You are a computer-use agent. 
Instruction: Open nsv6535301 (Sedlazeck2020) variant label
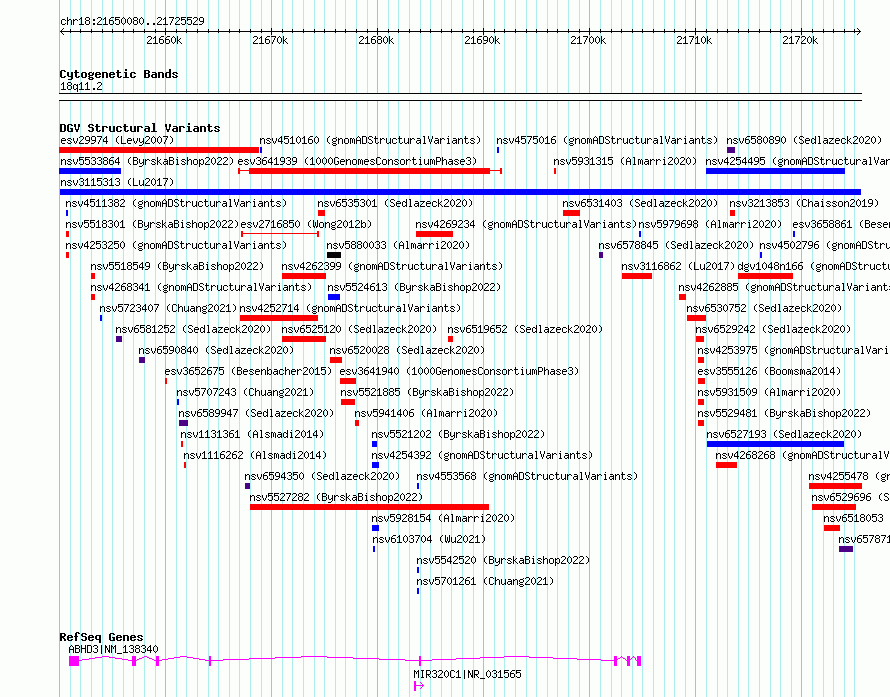pyautogui.click(x=395, y=203)
